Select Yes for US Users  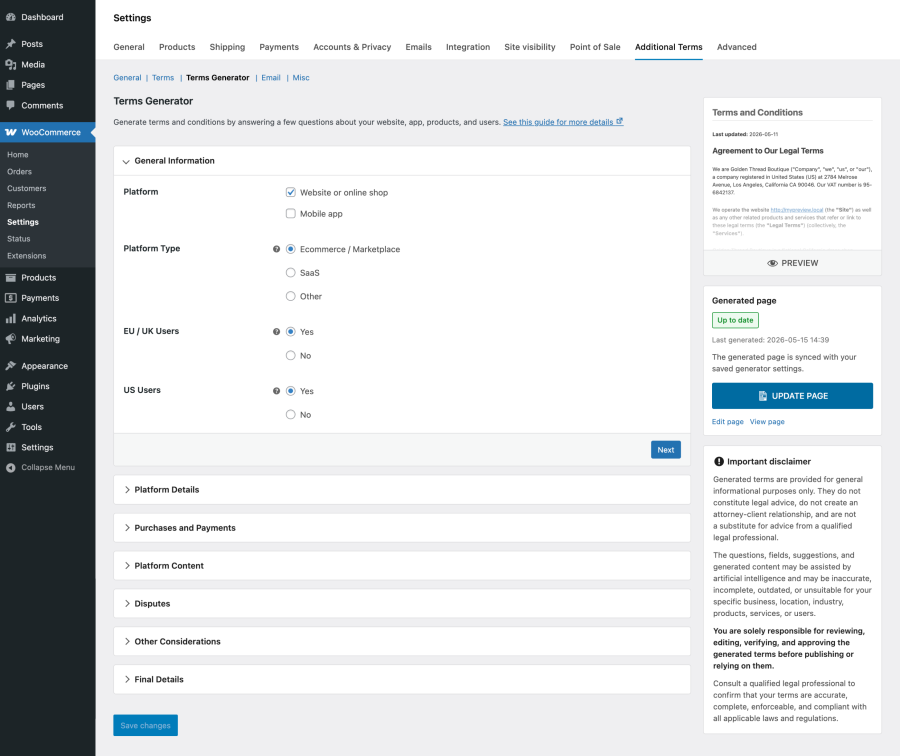coord(290,391)
